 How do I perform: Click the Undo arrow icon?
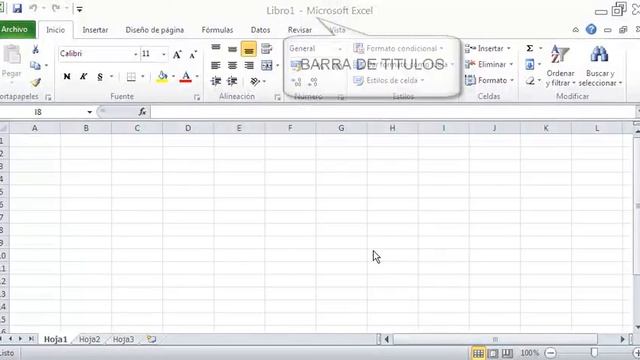(x=33, y=8)
